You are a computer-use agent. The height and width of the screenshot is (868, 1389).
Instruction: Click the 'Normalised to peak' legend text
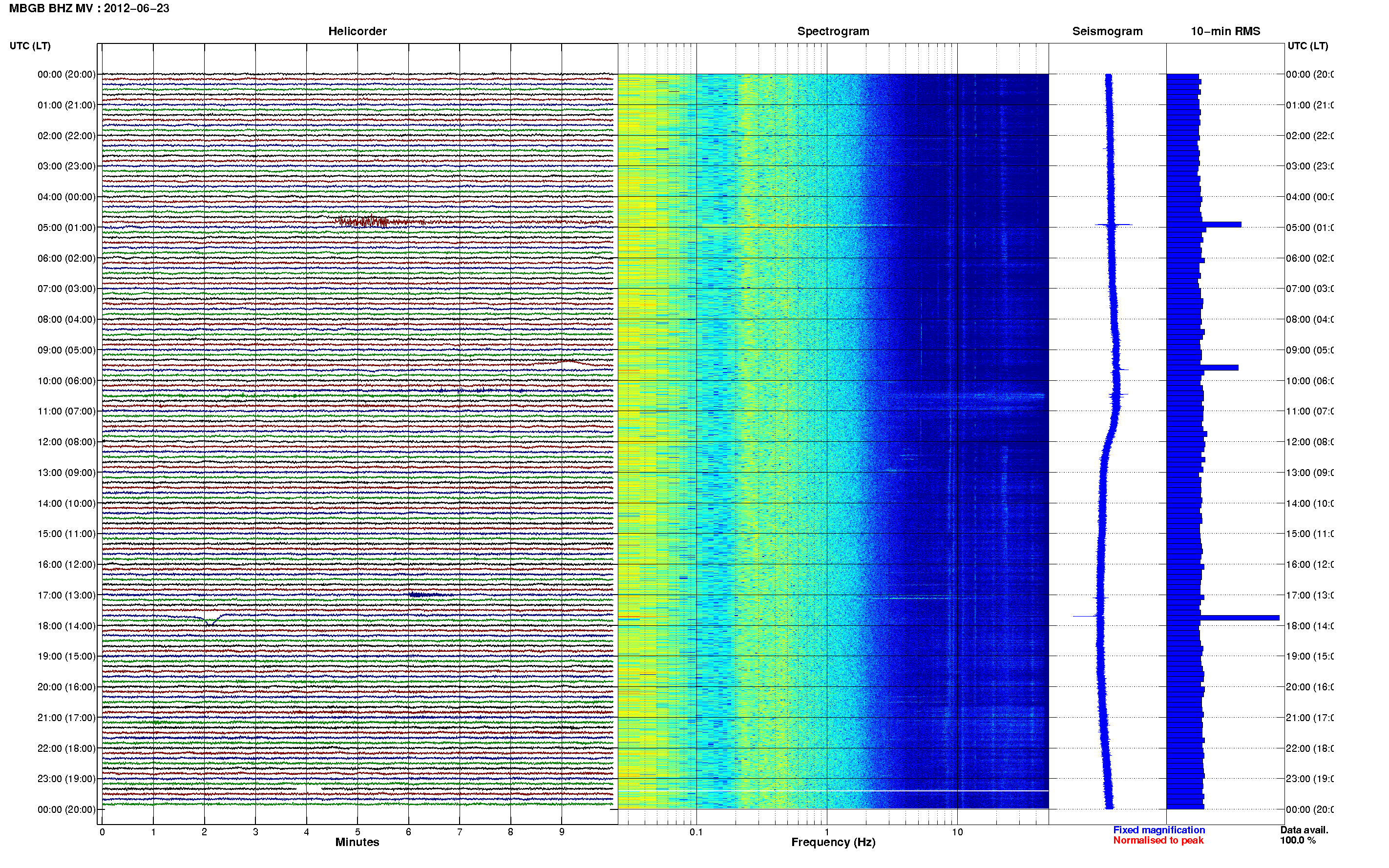1158,841
